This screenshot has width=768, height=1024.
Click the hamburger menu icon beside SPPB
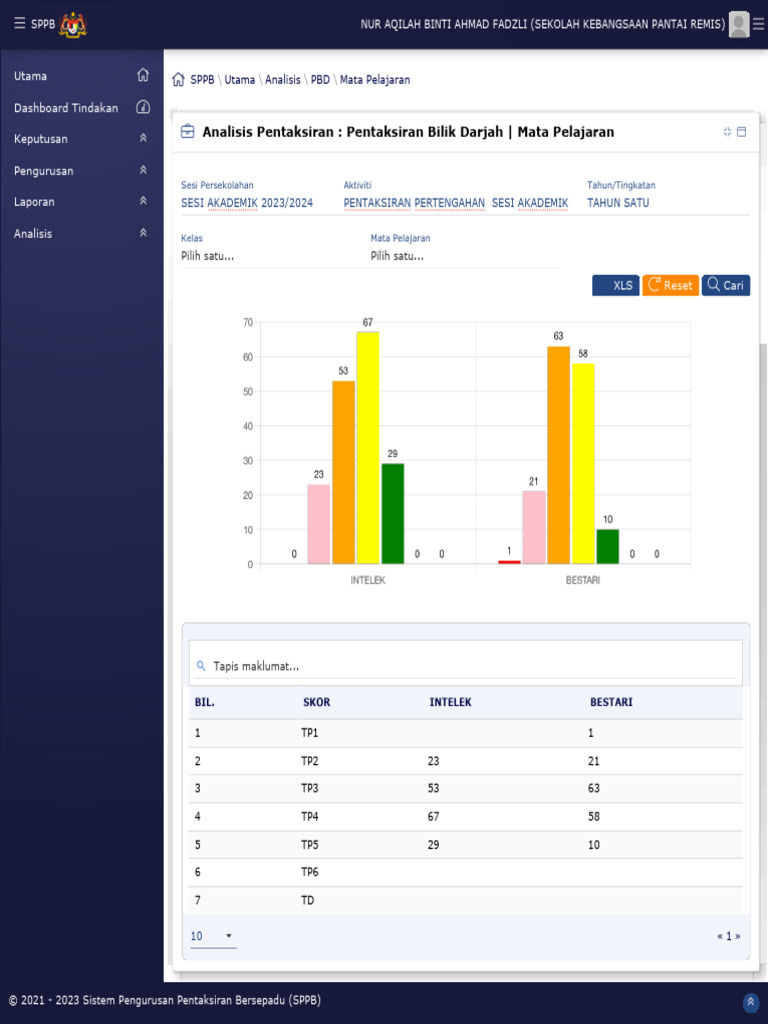point(19,24)
